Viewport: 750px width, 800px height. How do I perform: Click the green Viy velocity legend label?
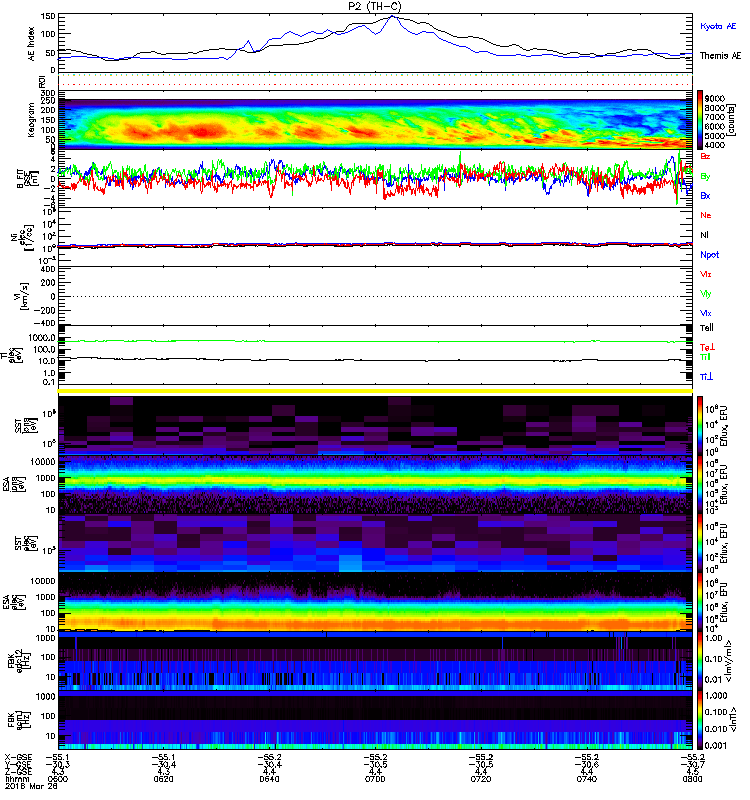point(706,294)
